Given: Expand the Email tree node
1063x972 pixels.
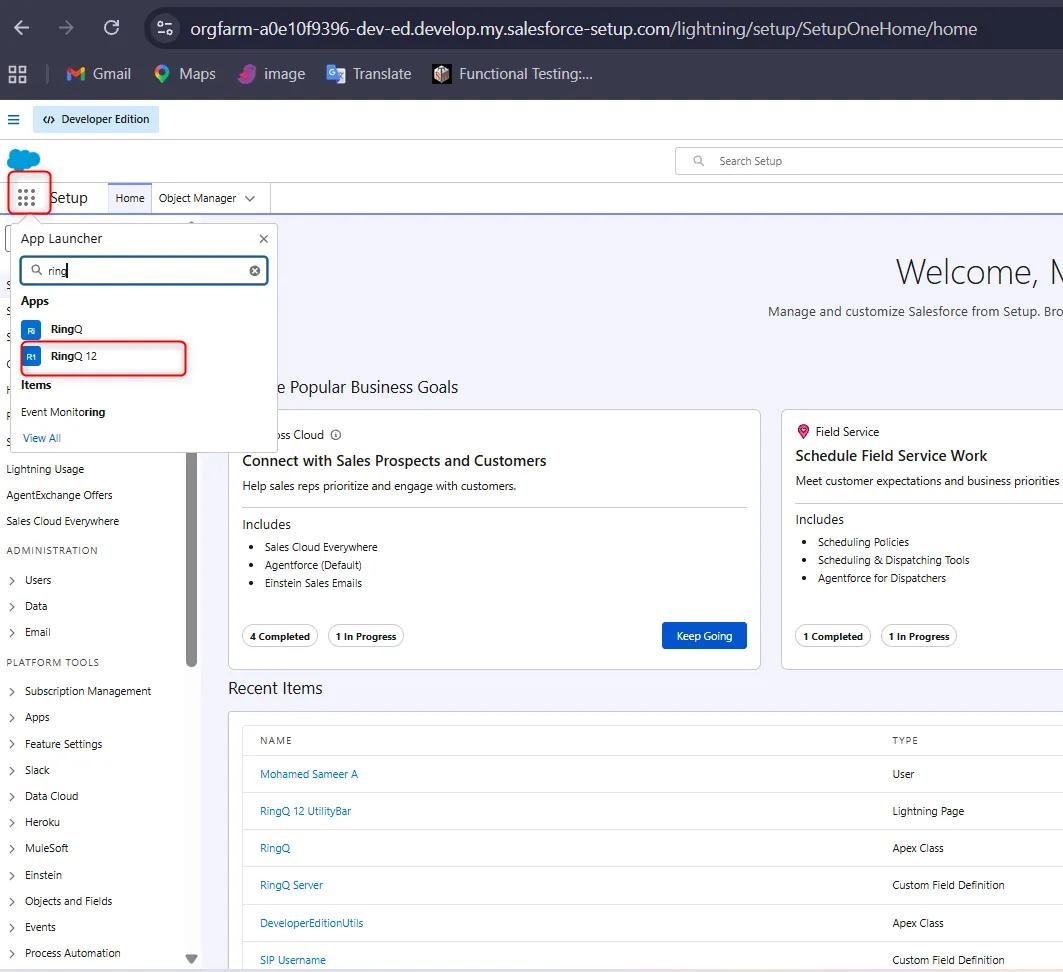Looking at the screenshot, I should pos(12,632).
